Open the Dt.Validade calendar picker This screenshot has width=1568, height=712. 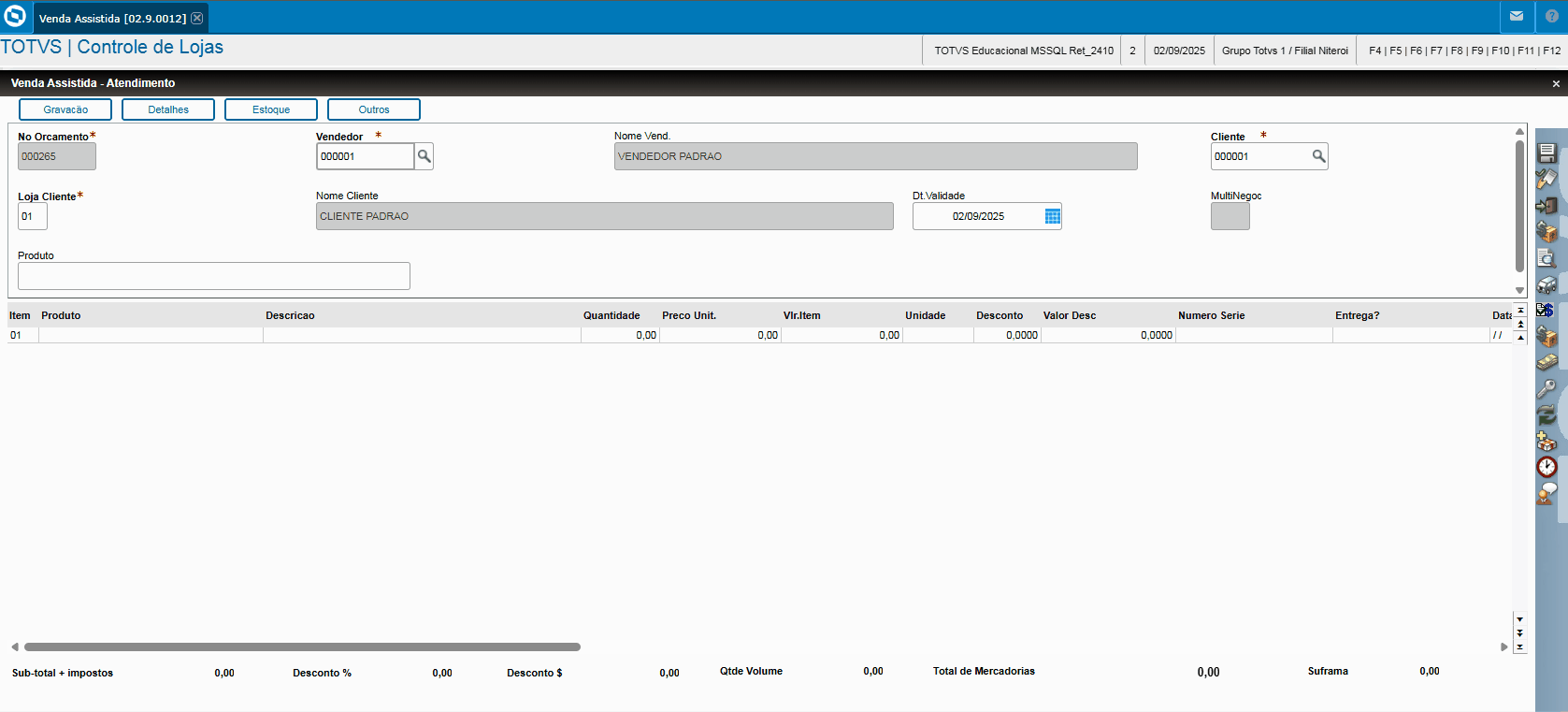tap(1052, 216)
